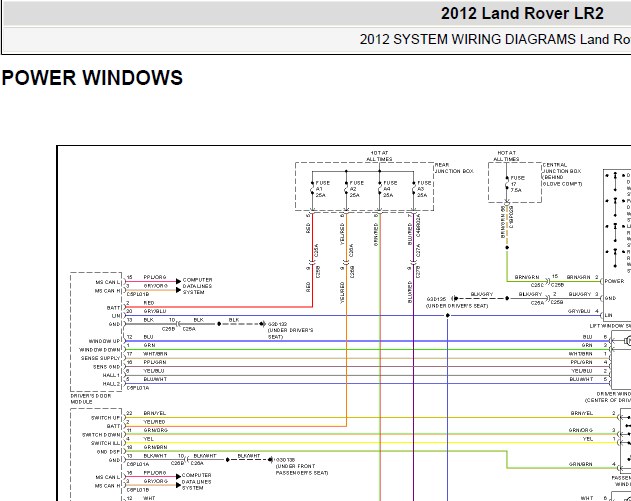Viewport: 631px width, 501px height.
Task: Click the C27A connector label on purple wire
Action: click(419, 250)
